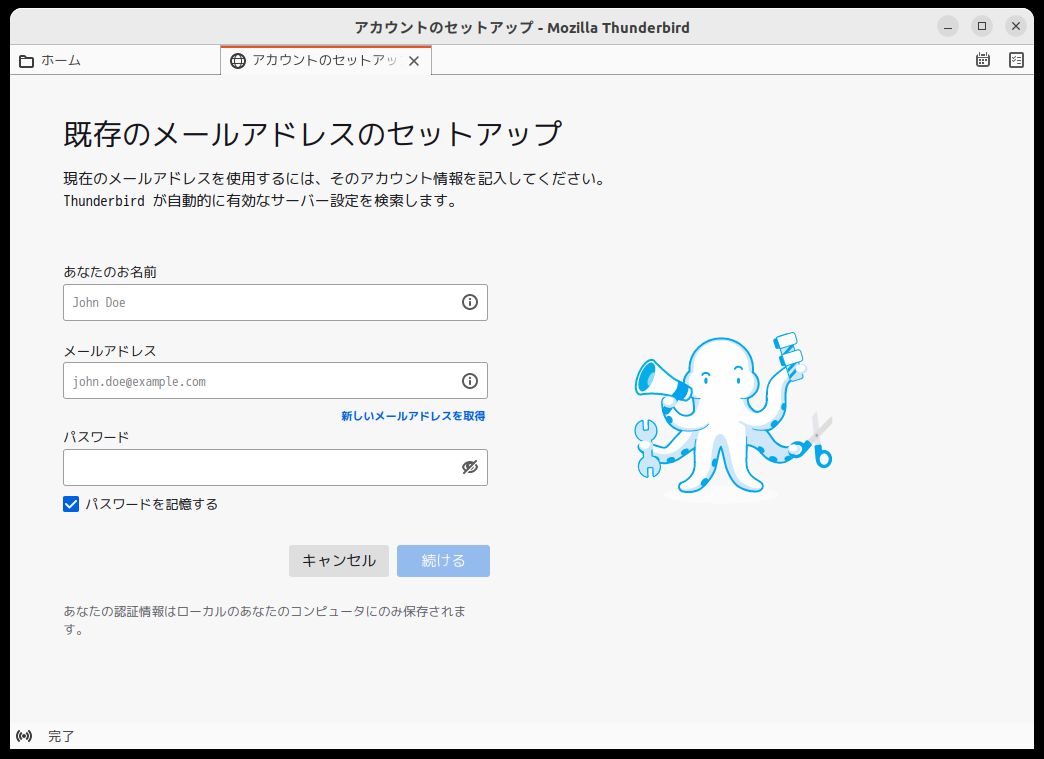Screen dimensions: 1044x759
Task: Minimize the Thunderbird window
Action: [947, 27]
